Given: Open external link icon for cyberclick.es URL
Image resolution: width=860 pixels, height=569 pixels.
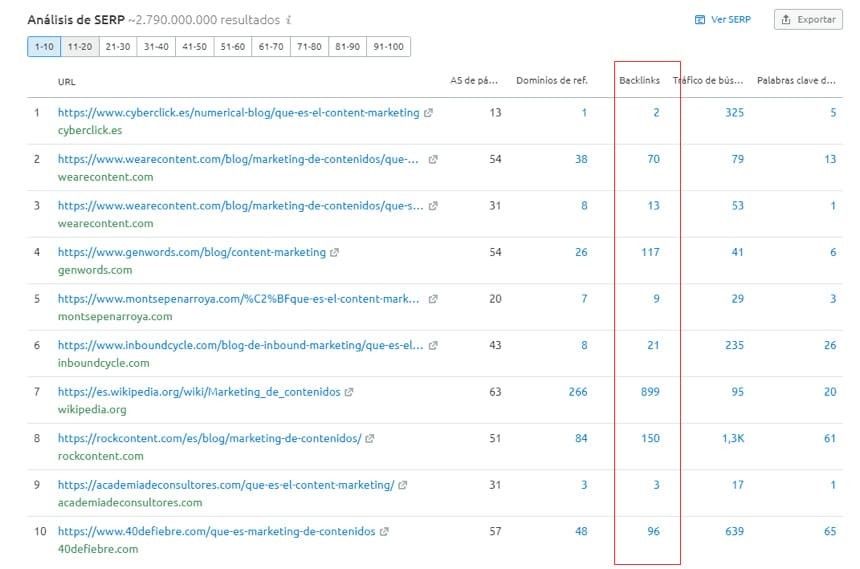Looking at the screenshot, I should pos(428,113).
